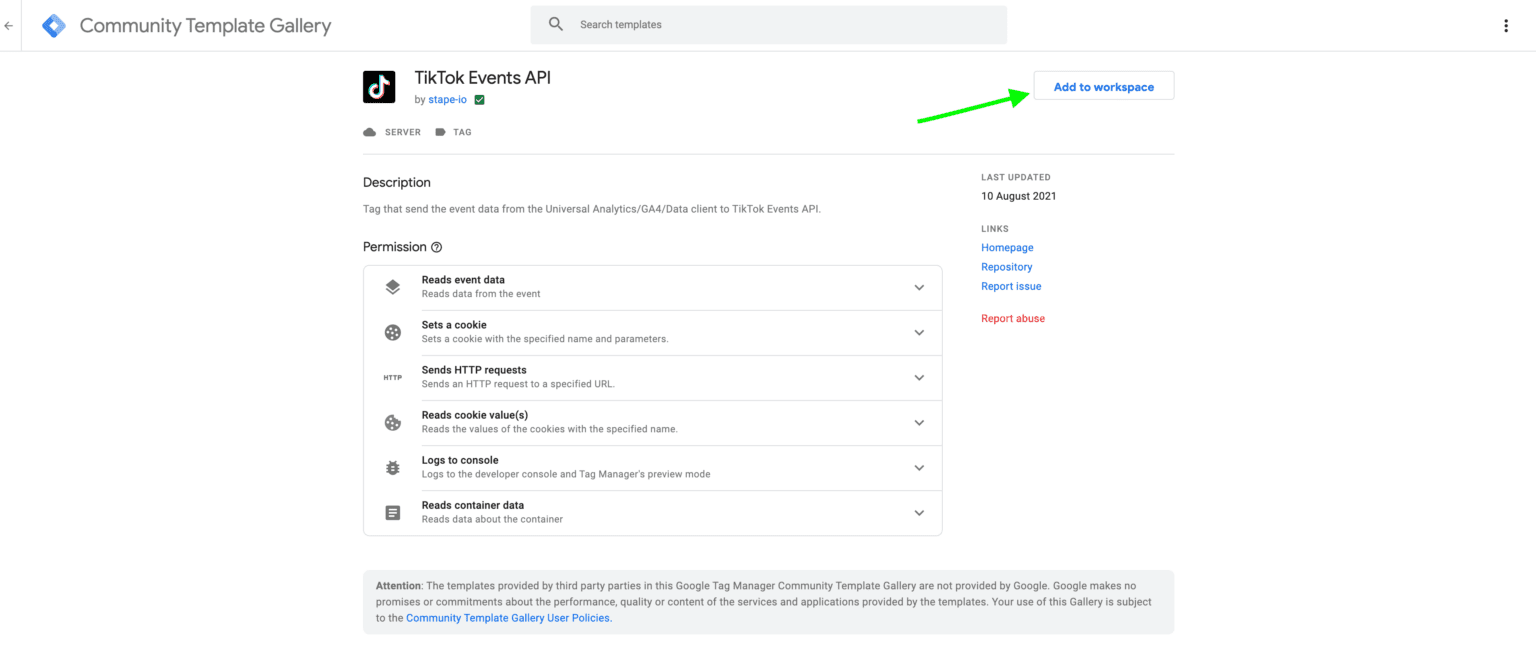Click the Google Tag Manager logo
This screenshot has height=665, width=1536.
[54, 26]
